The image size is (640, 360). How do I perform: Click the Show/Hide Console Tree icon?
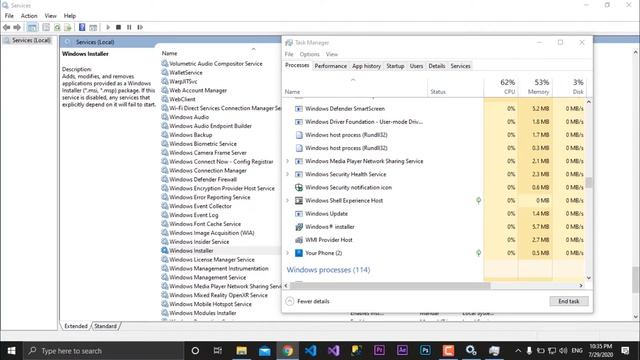32,27
